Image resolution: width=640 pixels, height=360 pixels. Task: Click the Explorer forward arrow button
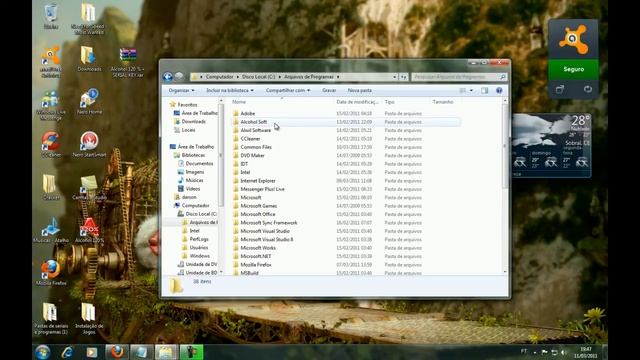point(179,76)
